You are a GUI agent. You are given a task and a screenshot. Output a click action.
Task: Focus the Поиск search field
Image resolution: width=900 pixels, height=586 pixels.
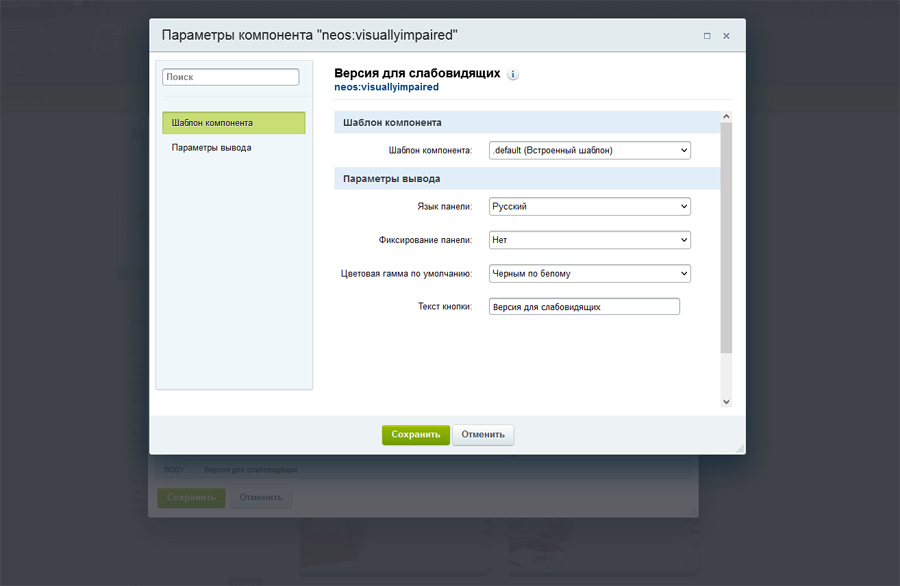click(231, 77)
